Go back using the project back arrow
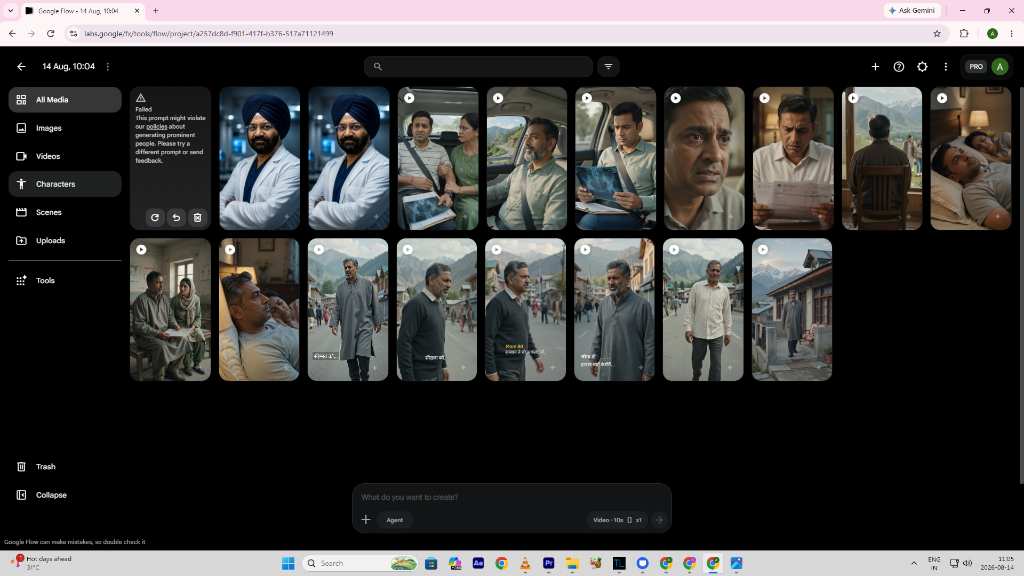1024x576 pixels. tap(22, 67)
